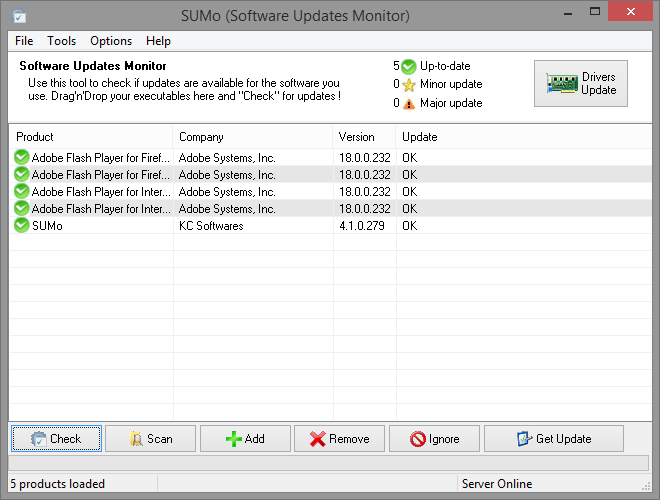660x500 pixels.
Task: Click the Drivers Update button
Action: 580,83
